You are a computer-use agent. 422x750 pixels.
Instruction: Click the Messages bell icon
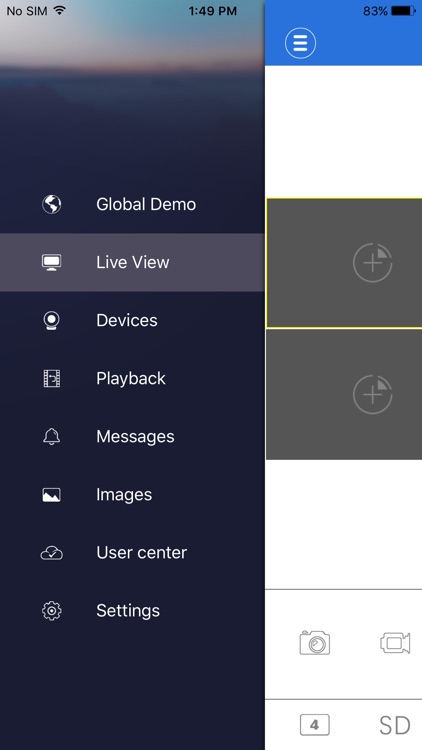click(52, 436)
